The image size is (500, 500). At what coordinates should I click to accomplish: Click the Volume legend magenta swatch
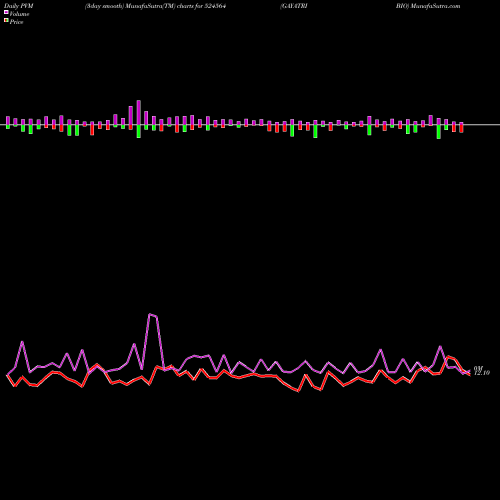coord(6,12)
